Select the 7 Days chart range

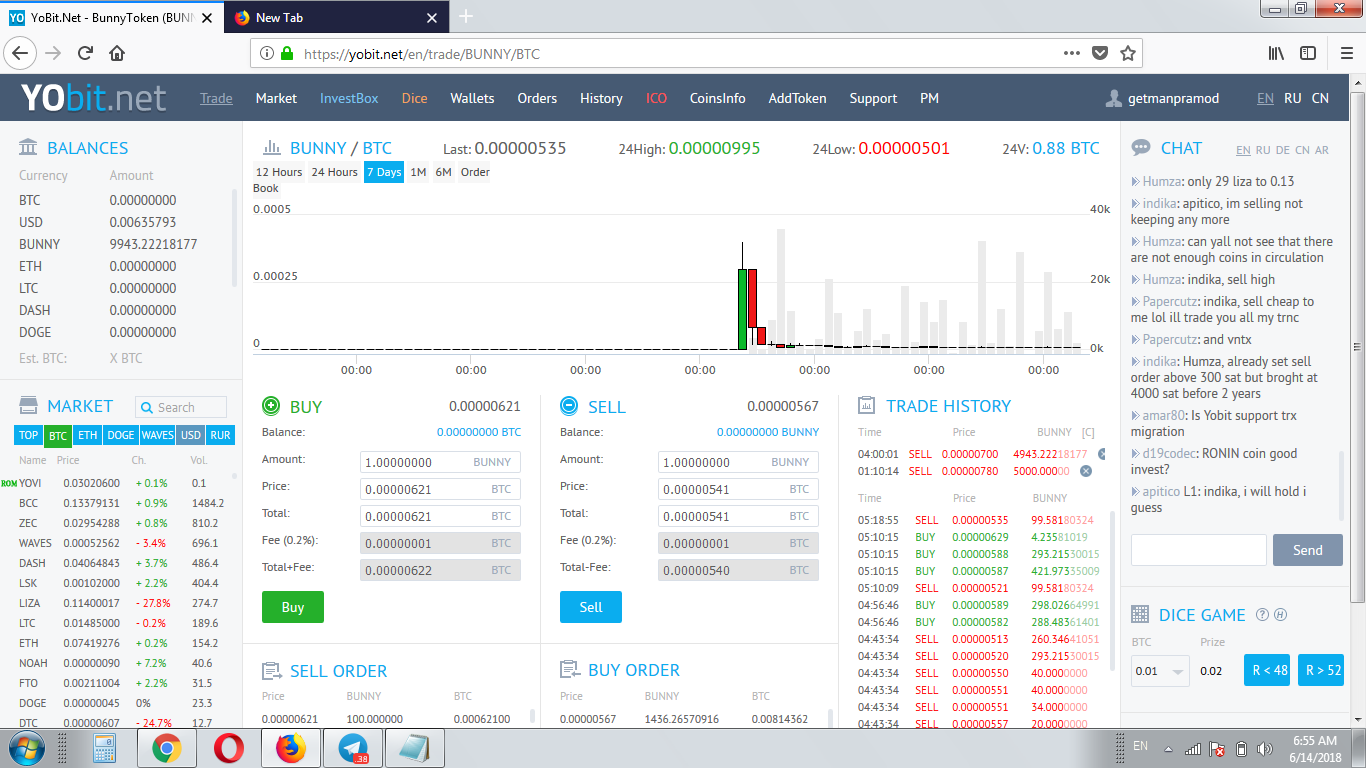(384, 172)
